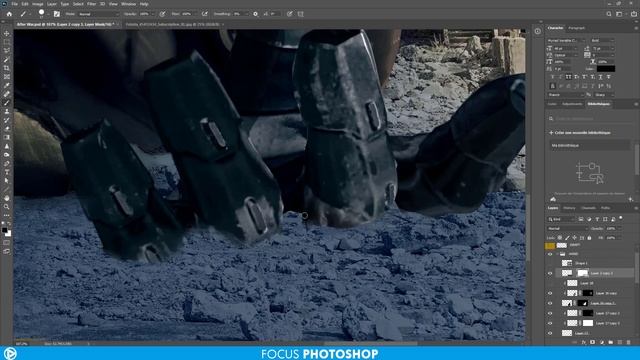Click Lock all layer button
The width and height of the screenshot is (640, 360).
589,238
